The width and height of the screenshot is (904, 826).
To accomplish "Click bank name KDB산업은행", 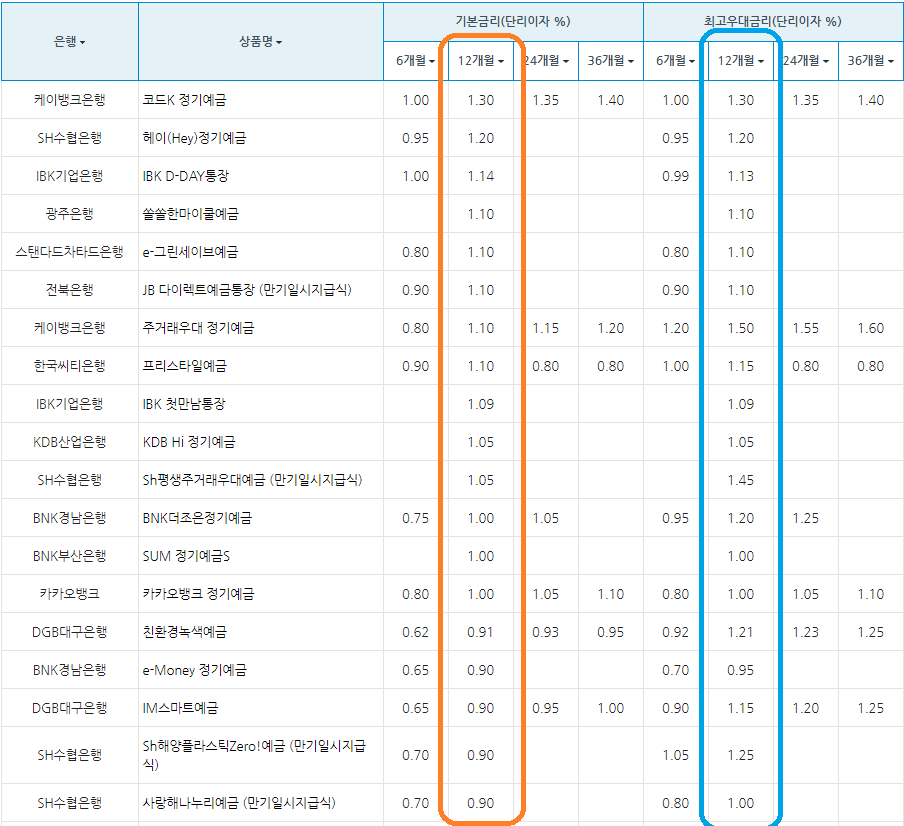I will tap(69, 442).
